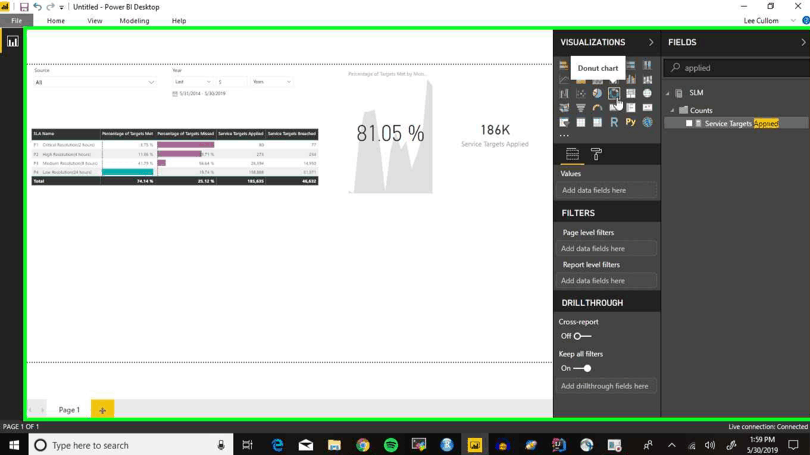Image resolution: width=810 pixels, height=455 pixels.
Task: Select the Multi-row card visualization
Action: [x=631, y=108]
